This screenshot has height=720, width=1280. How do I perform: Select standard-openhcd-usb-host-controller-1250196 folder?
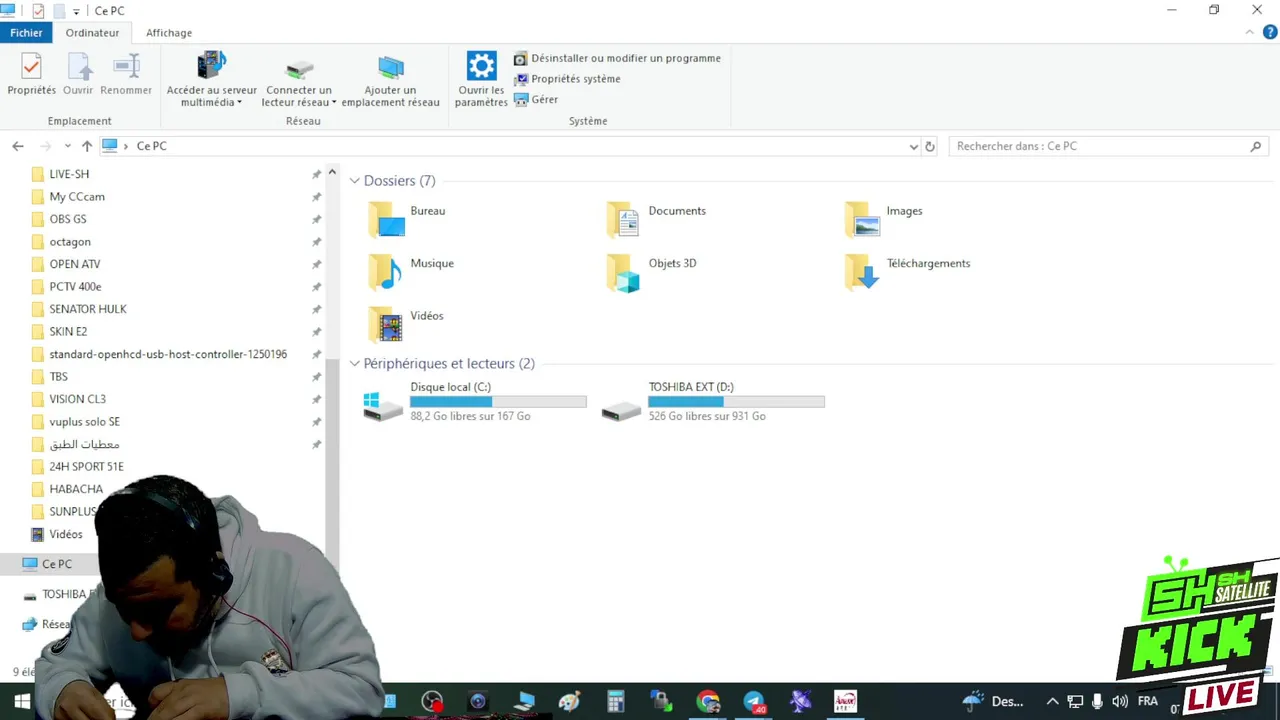pos(168,354)
